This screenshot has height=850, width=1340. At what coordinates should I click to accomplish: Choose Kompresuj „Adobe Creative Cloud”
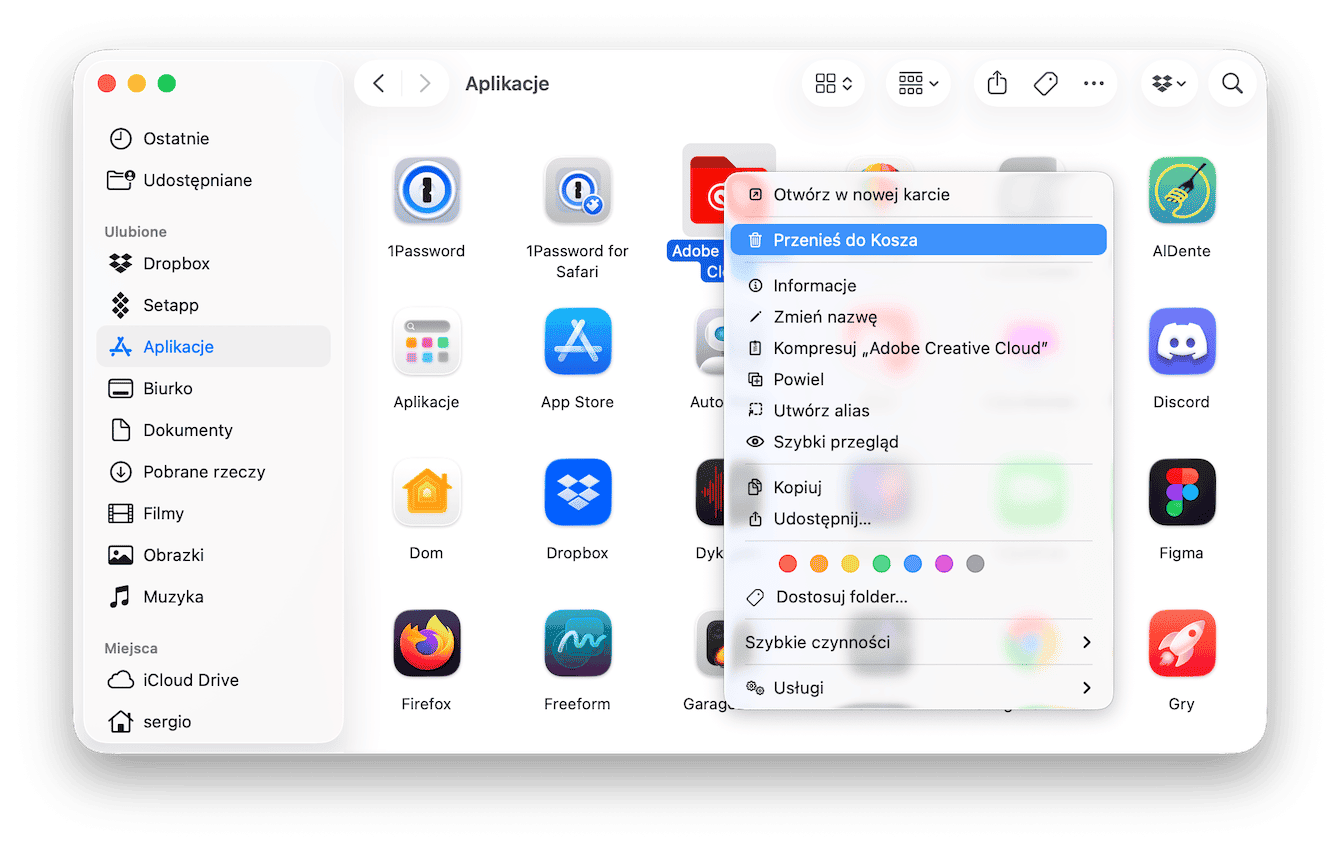918,348
